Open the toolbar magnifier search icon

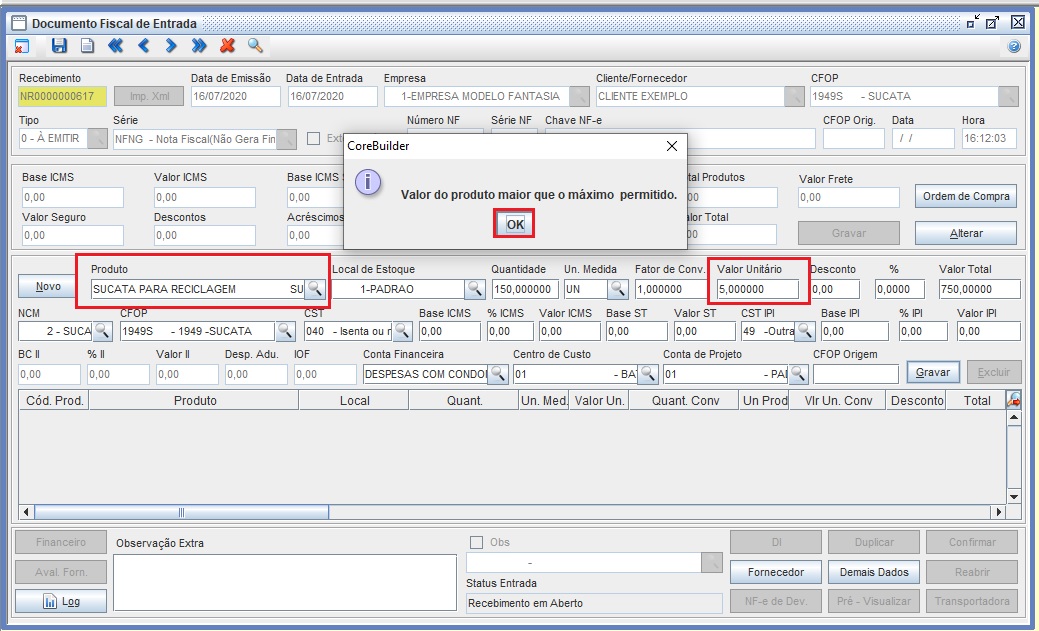click(x=255, y=46)
